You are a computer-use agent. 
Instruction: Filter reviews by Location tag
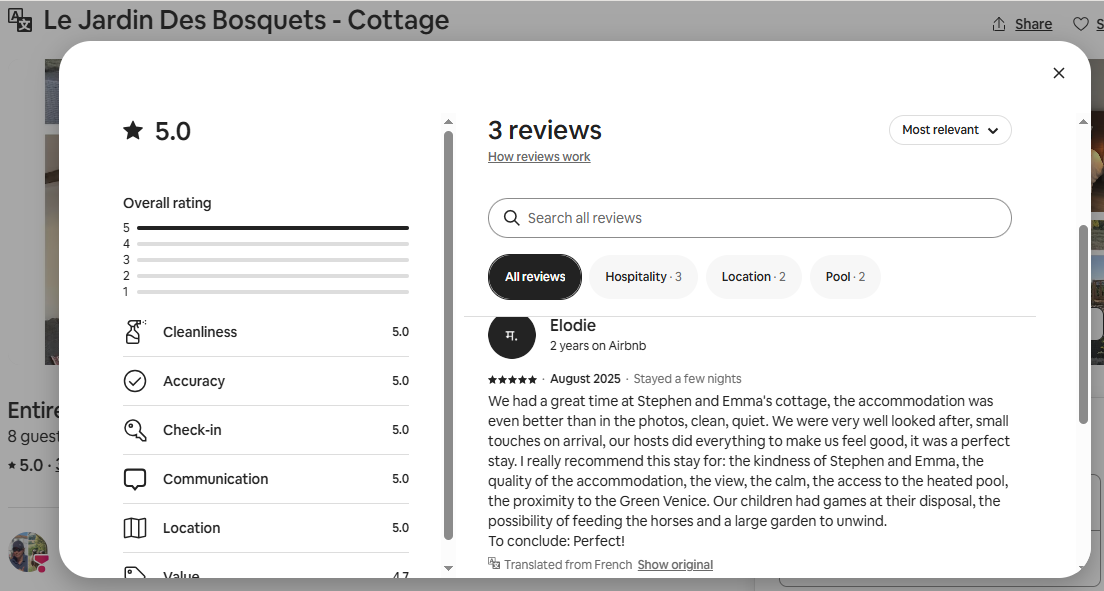click(x=753, y=277)
